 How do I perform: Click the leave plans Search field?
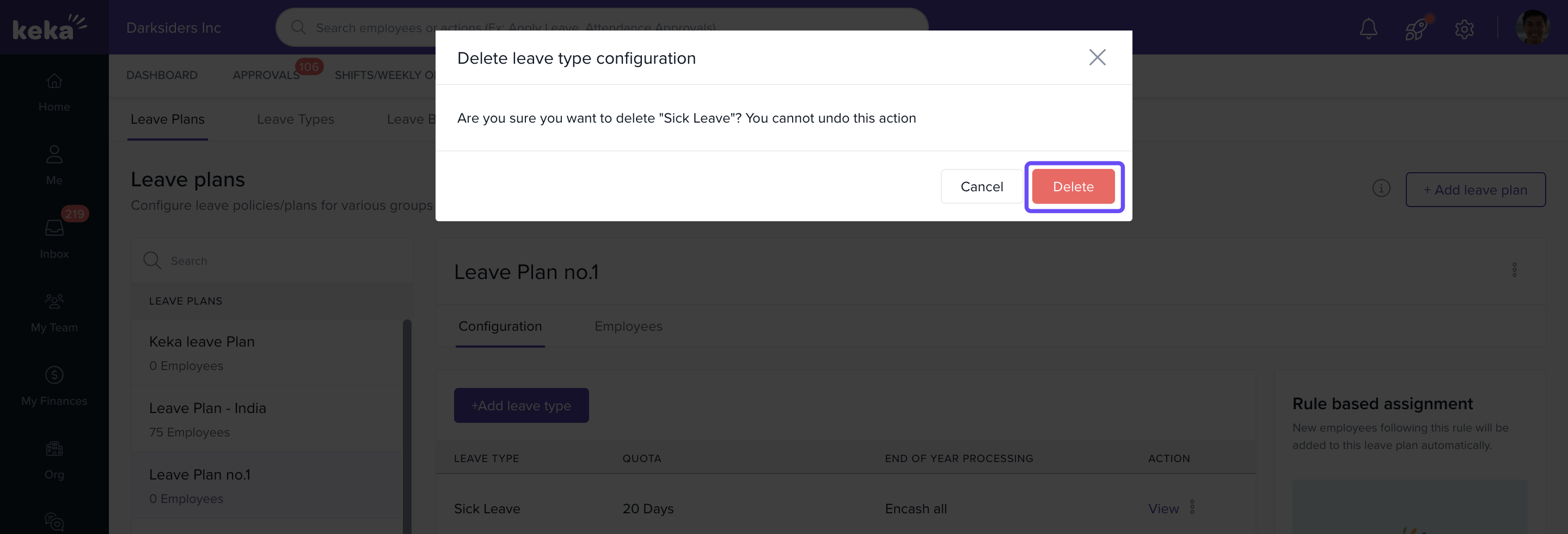pos(274,260)
